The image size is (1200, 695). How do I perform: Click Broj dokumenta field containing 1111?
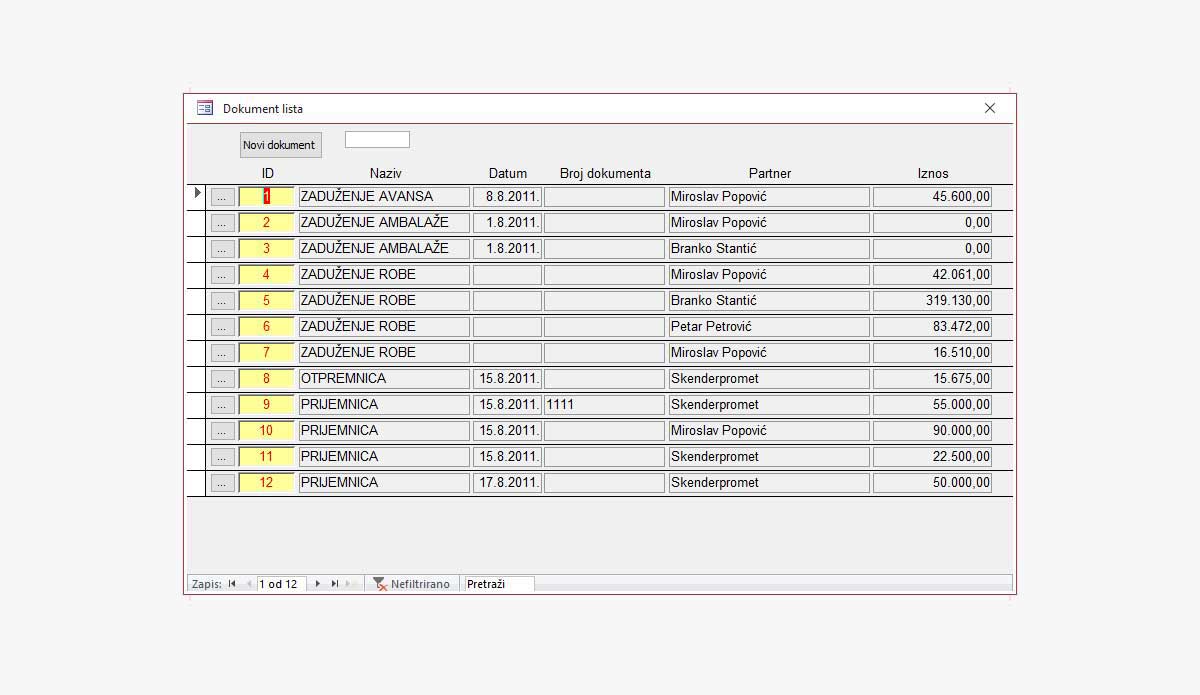pos(604,405)
